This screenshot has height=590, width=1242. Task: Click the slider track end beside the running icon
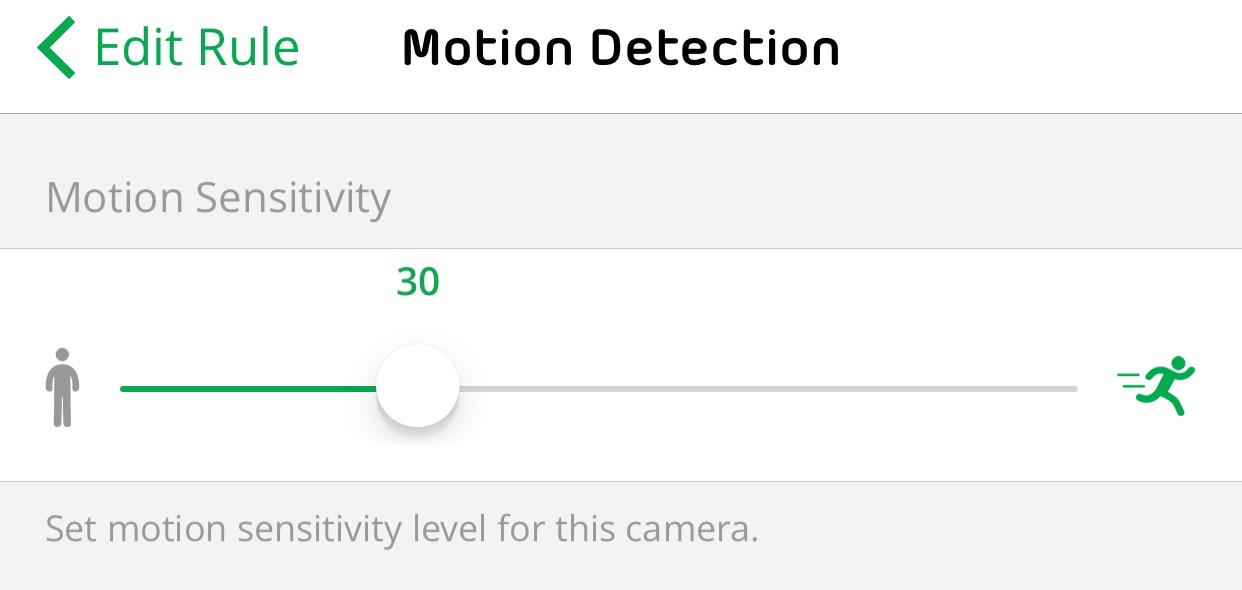[x=1068, y=388]
